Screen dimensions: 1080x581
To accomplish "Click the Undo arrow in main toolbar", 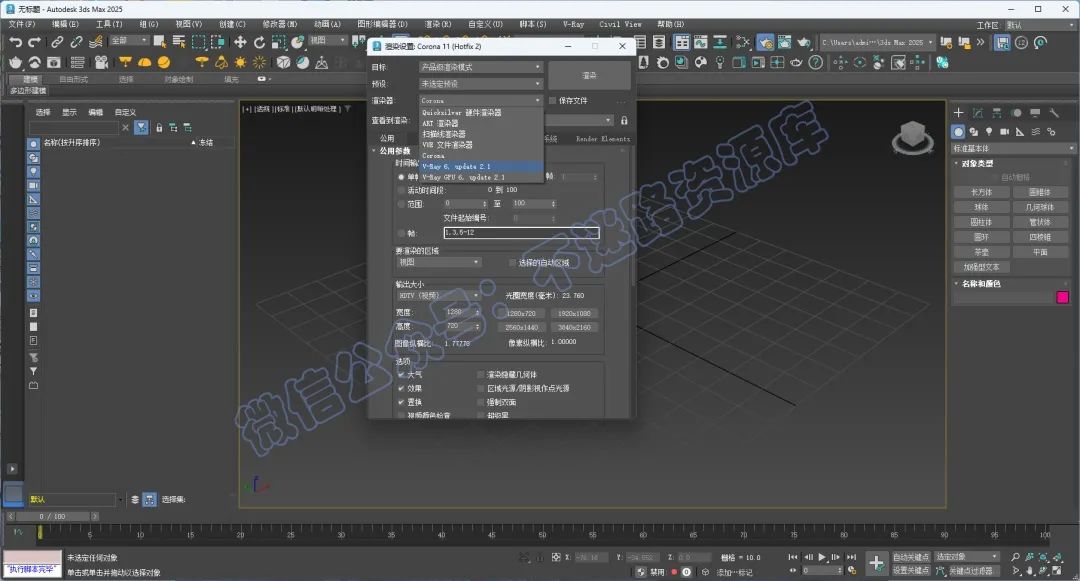I will pos(16,43).
